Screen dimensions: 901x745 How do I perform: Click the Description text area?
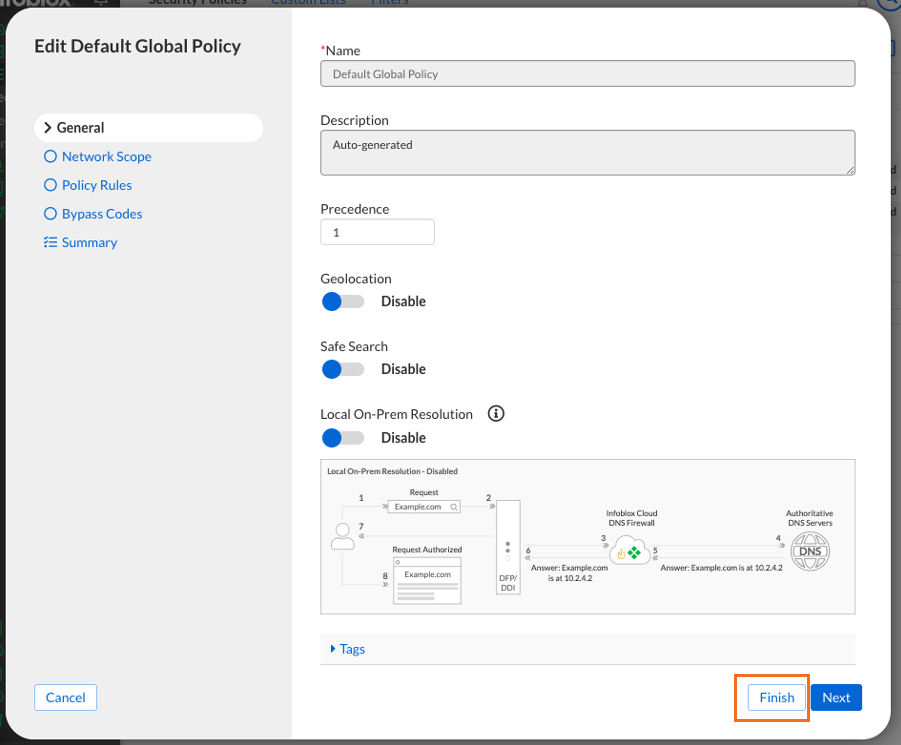point(587,153)
